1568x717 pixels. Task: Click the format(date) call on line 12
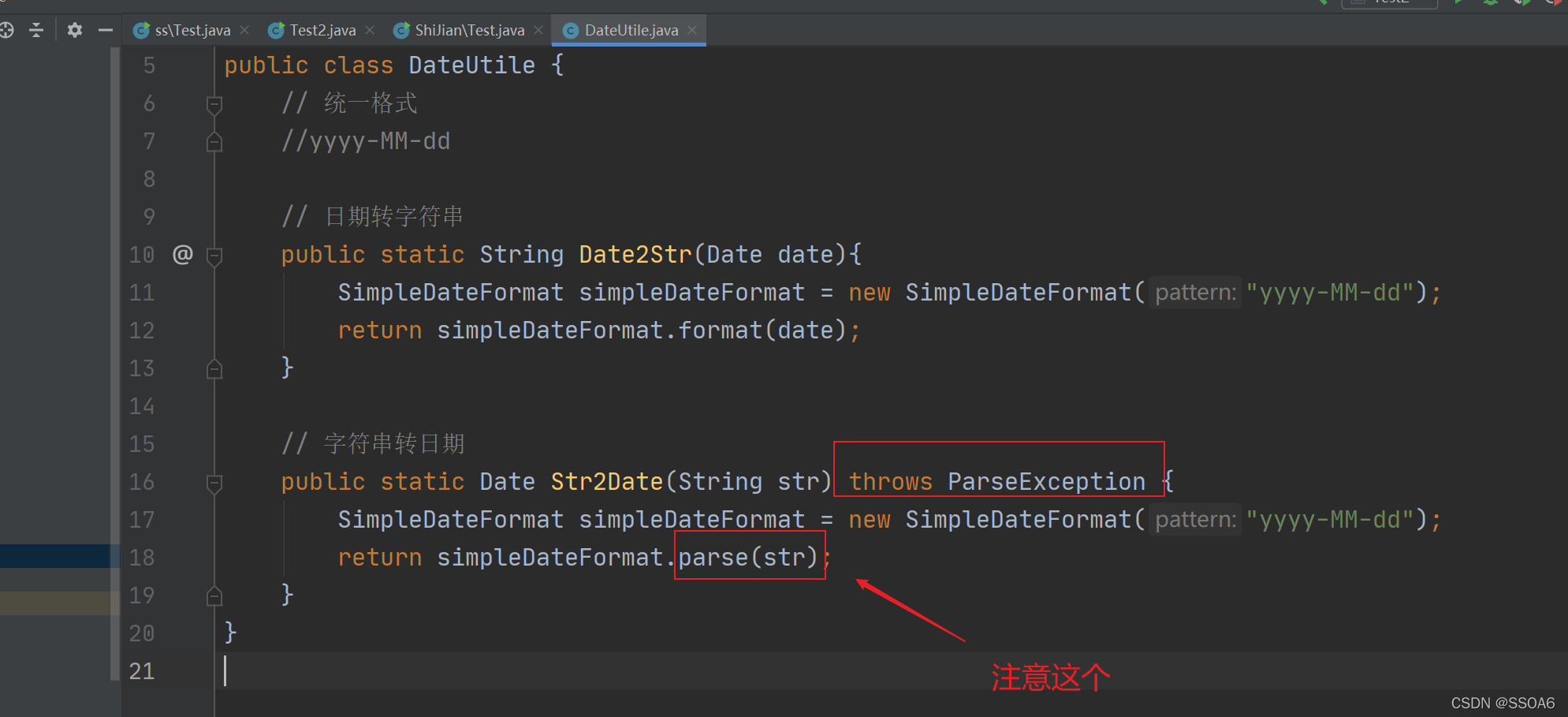(x=762, y=330)
